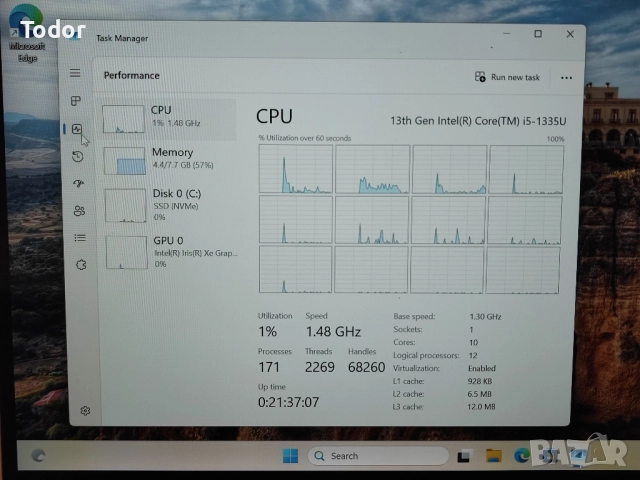Click the first CPU core utilization graph
This screenshot has width=640, height=480.
(x=295, y=169)
